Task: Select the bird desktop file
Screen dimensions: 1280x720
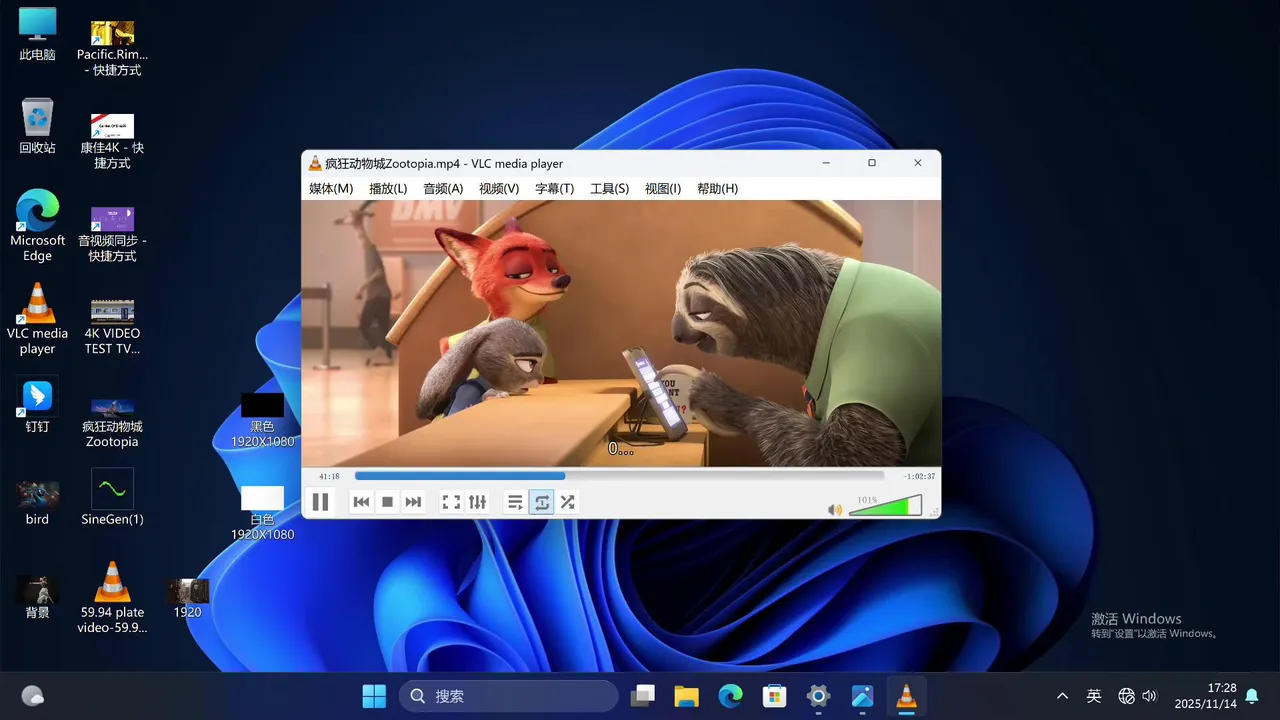Action: pyautogui.click(x=37, y=500)
